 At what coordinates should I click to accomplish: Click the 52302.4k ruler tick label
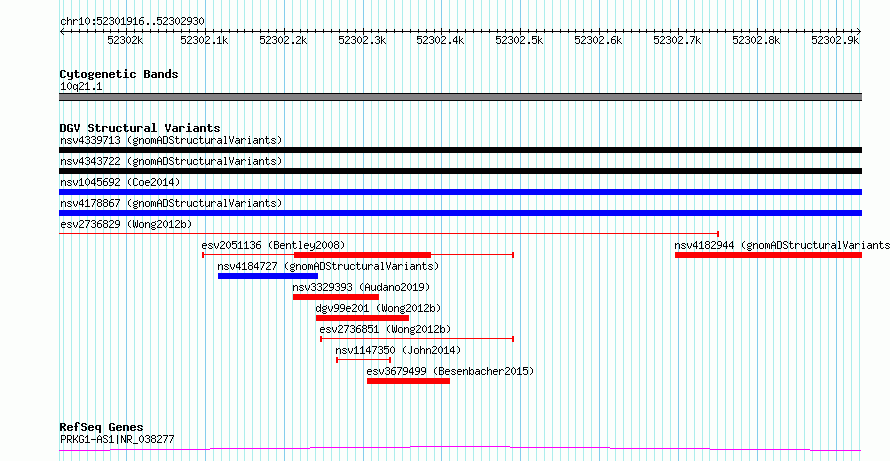[x=440, y=40]
